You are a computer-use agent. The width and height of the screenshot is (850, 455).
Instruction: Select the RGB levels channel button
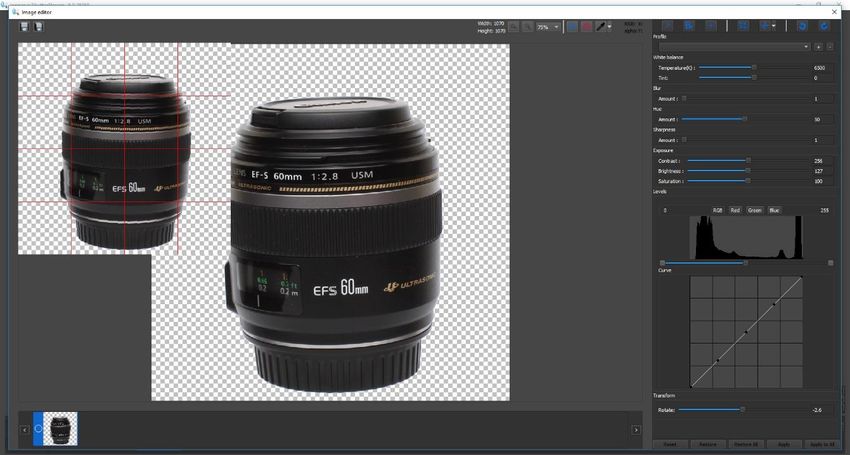pos(717,210)
